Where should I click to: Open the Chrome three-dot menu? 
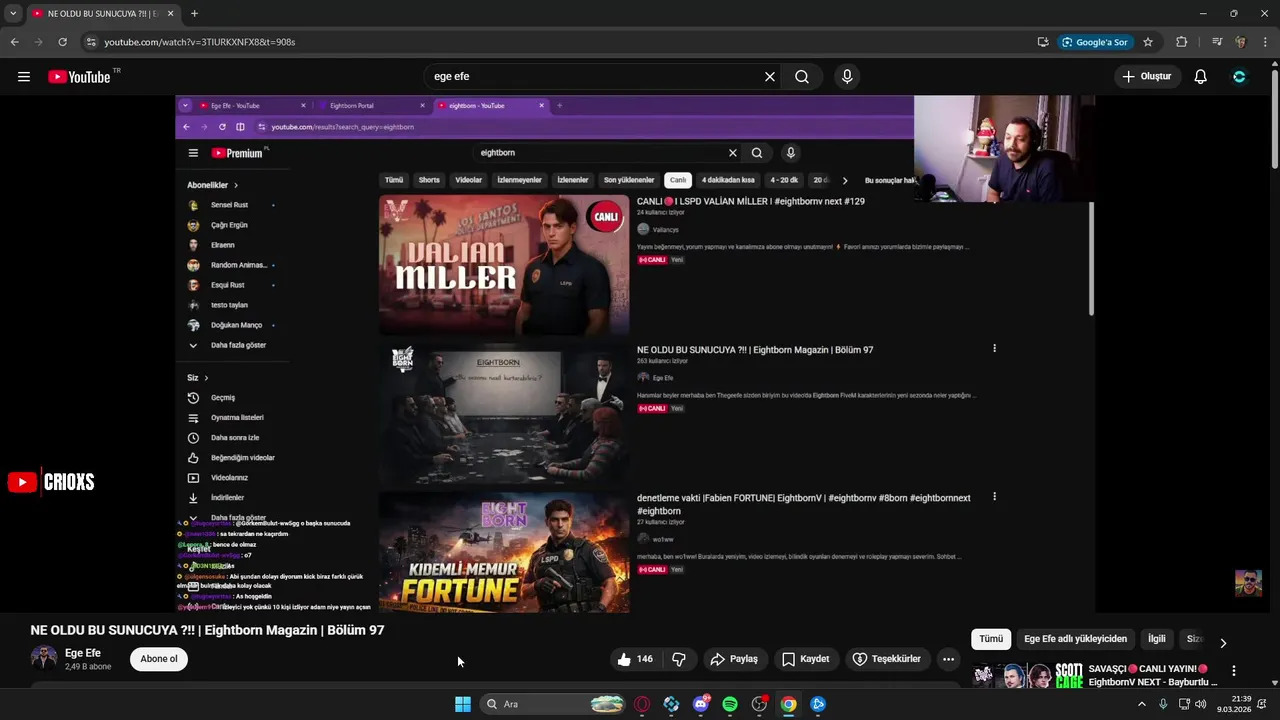[1264, 42]
